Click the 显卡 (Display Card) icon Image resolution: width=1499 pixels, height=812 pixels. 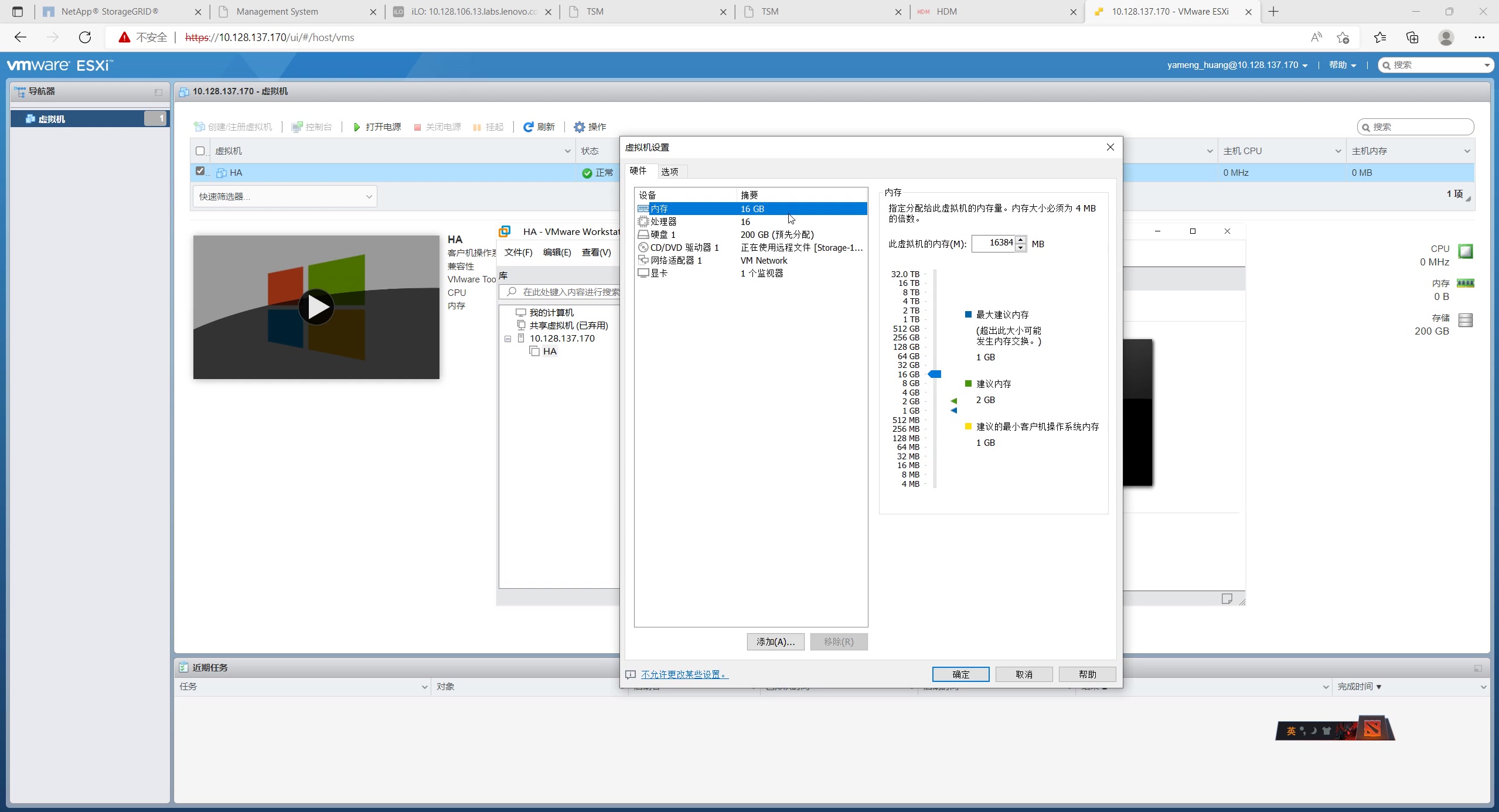[644, 273]
